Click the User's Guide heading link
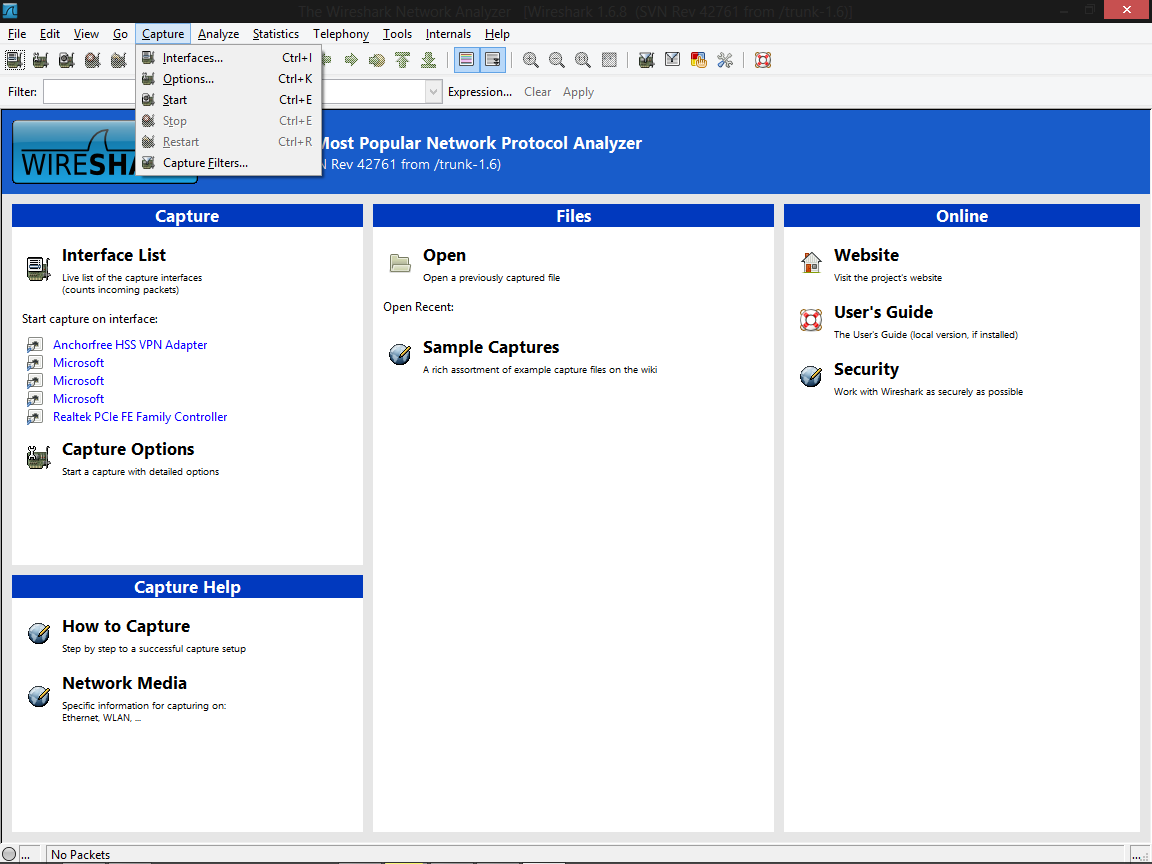The width and height of the screenshot is (1152, 864). click(883, 312)
